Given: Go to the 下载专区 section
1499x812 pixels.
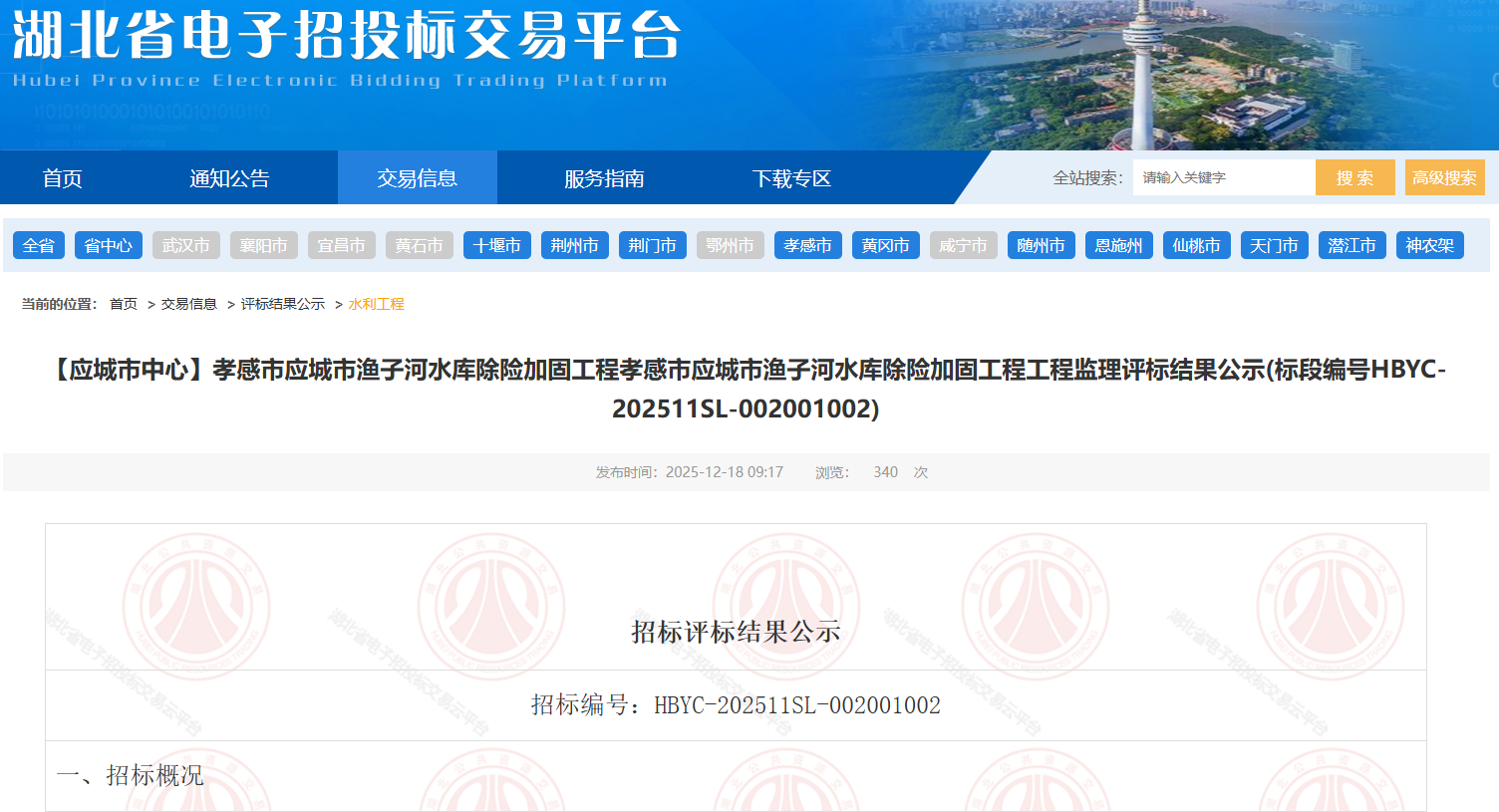Looking at the screenshot, I should point(791,178).
